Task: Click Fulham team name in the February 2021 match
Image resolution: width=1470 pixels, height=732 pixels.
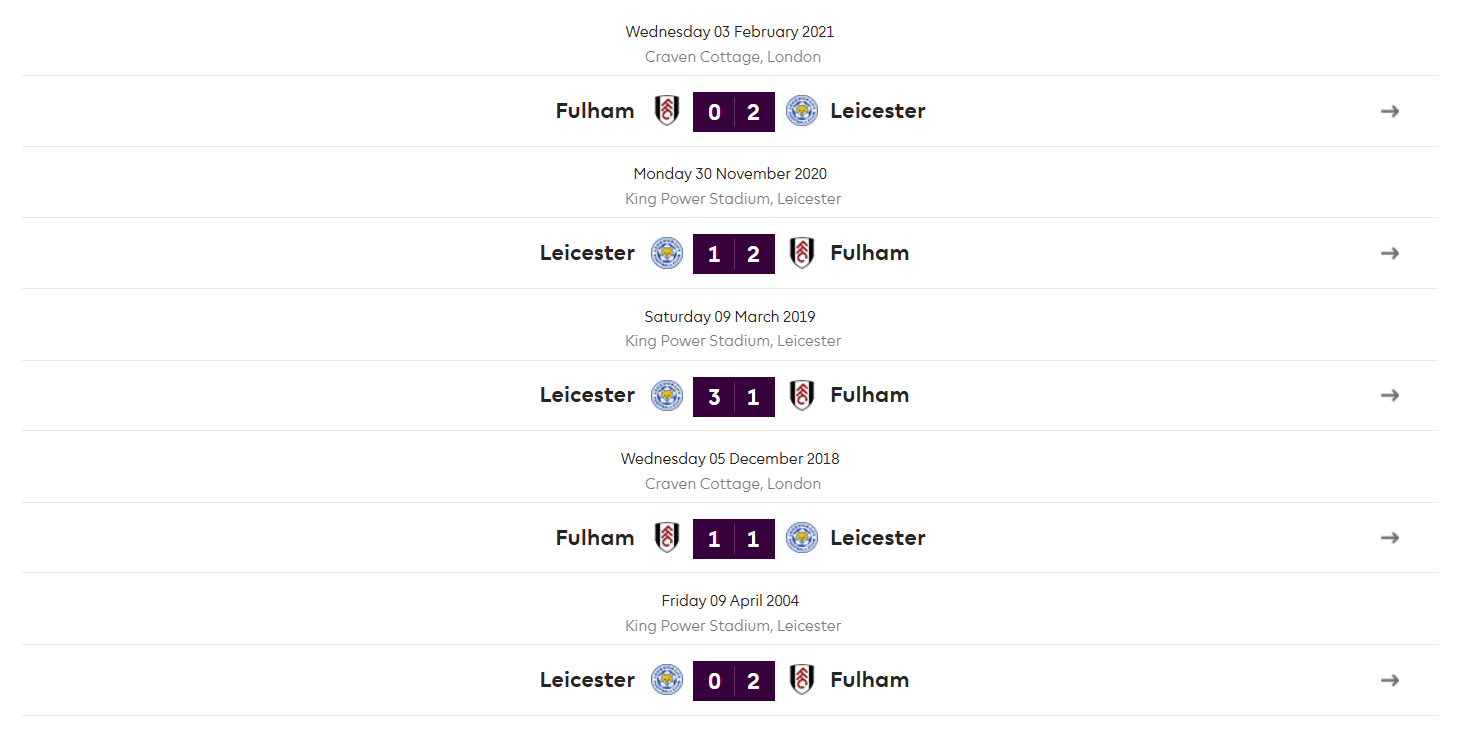Action: pyautogui.click(x=595, y=111)
